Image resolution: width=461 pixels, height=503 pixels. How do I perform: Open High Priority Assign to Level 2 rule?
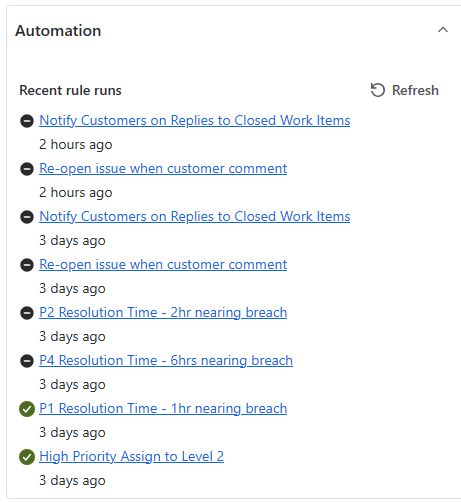131,456
